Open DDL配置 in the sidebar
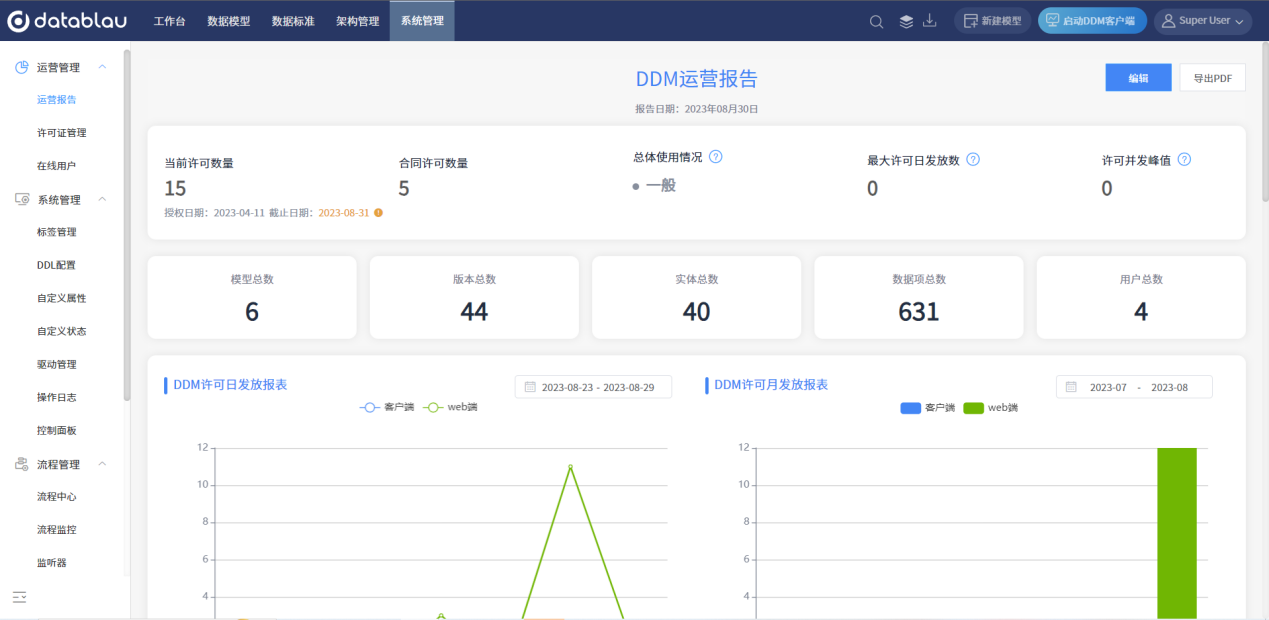Image resolution: width=1269 pixels, height=620 pixels. (x=57, y=265)
